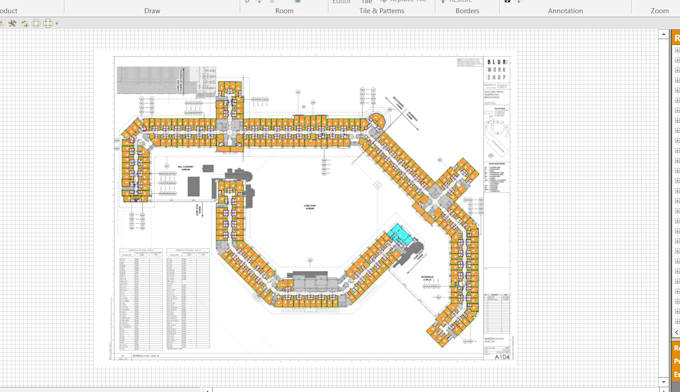Screen dimensions: 680x392
Task: Open the dropdown arrow beside the grid icon
Action: pos(57,23)
